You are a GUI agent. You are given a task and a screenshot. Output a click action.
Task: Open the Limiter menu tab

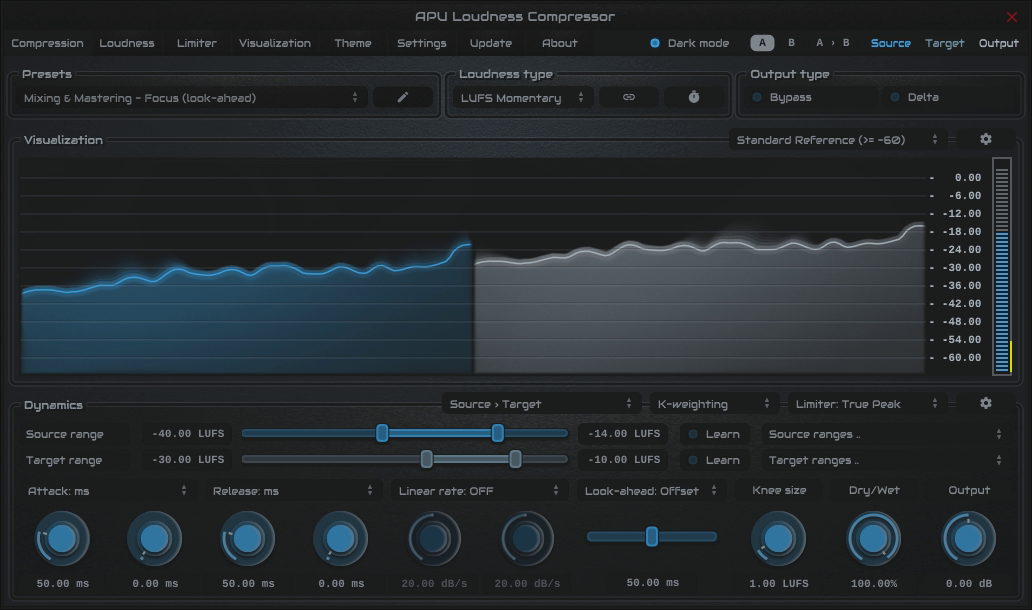[196, 44]
